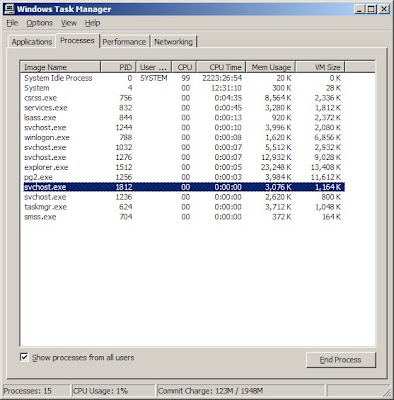This screenshot has height=400, width=394.
Task: Select the winlogon.exe process
Action: pyautogui.click(x=182, y=138)
